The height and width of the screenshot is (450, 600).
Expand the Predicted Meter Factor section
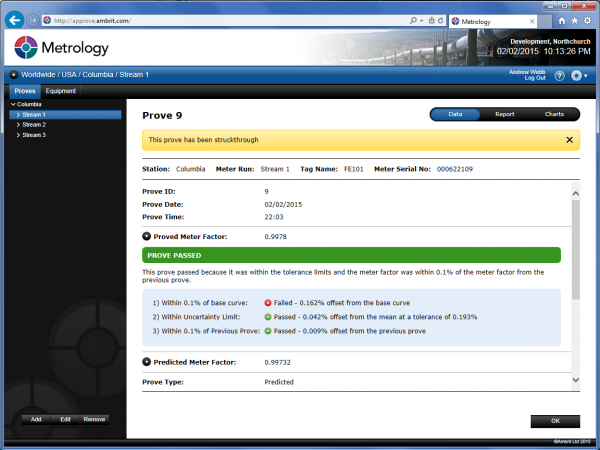pyautogui.click(x=146, y=362)
